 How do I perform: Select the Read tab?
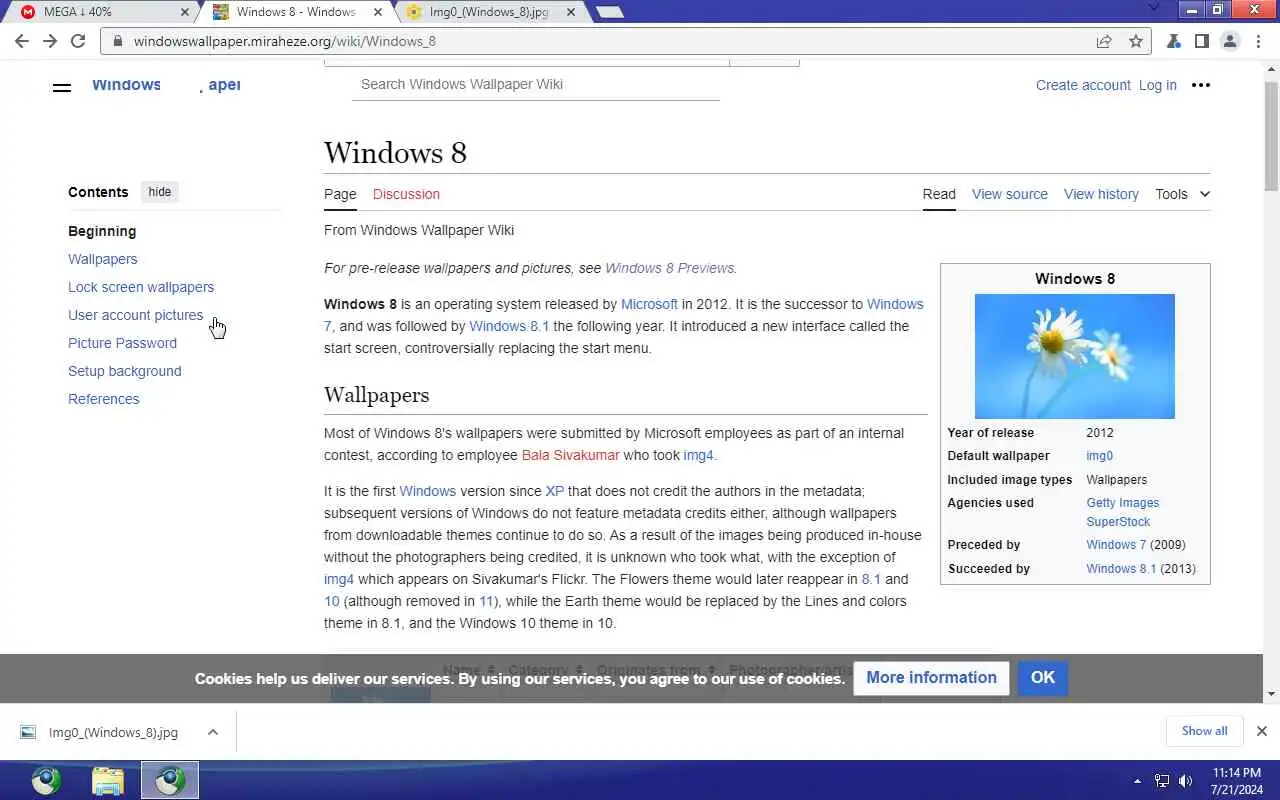[939, 194]
